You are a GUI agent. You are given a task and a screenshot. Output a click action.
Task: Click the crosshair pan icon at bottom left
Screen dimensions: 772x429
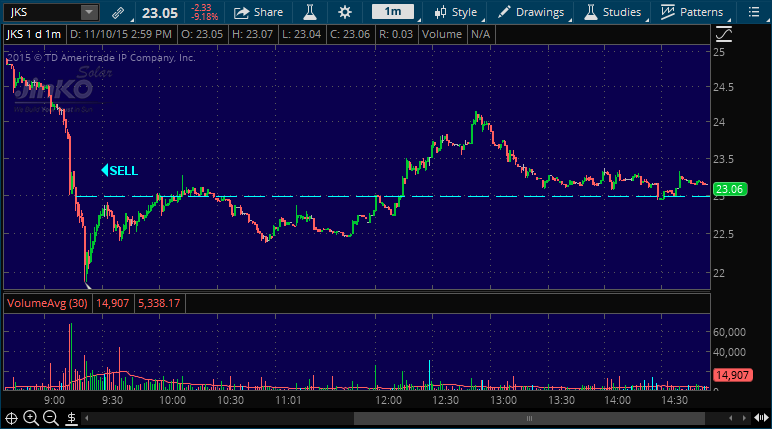pos(11,419)
